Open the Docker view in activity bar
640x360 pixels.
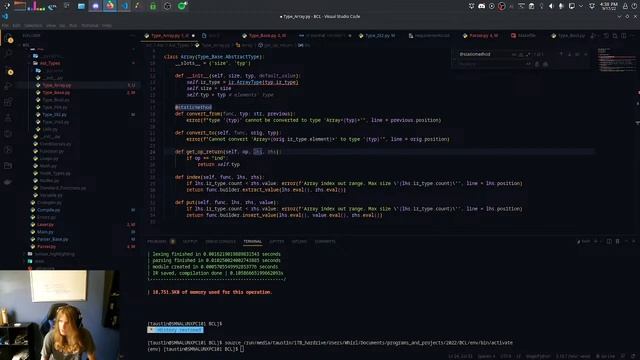click(9, 182)
